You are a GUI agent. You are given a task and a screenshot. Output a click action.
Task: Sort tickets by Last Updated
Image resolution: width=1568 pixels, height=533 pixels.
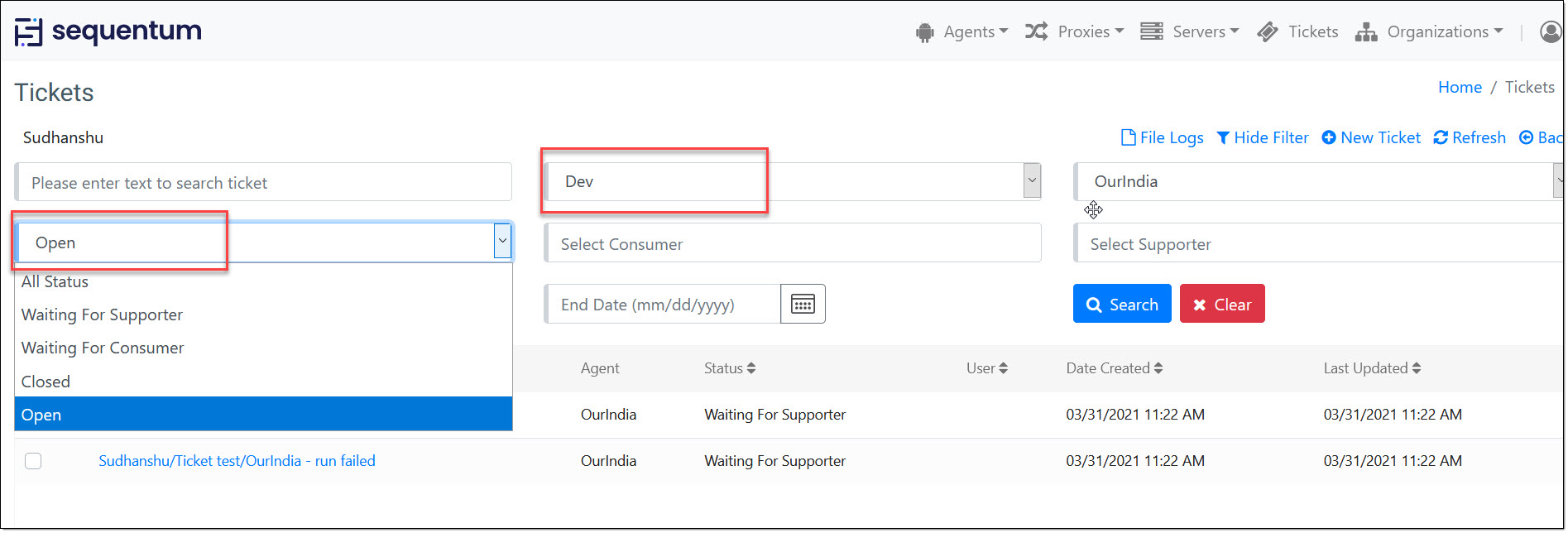1373,368
